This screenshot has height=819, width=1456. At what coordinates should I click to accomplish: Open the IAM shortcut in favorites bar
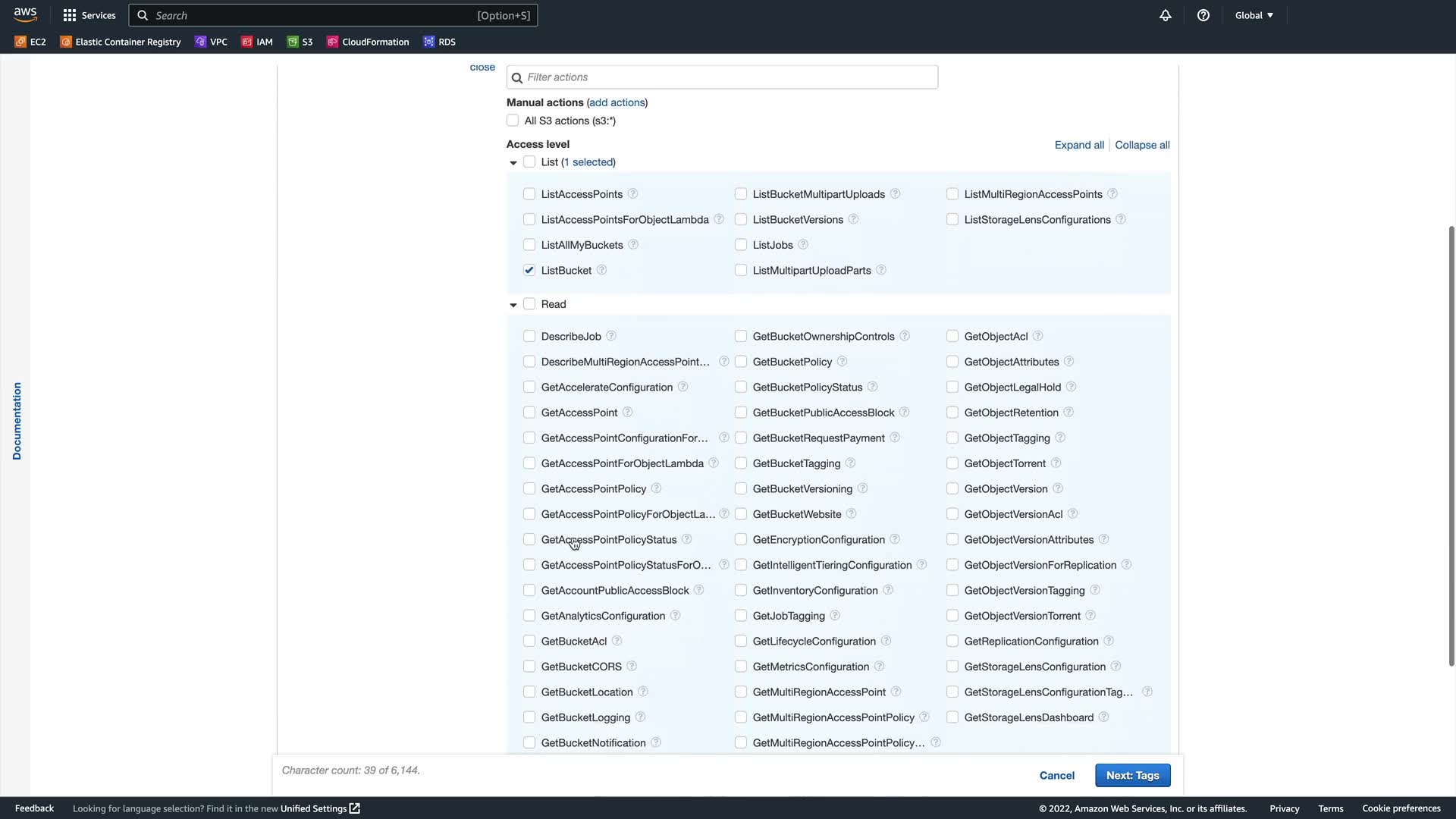[x=257, y=42]
